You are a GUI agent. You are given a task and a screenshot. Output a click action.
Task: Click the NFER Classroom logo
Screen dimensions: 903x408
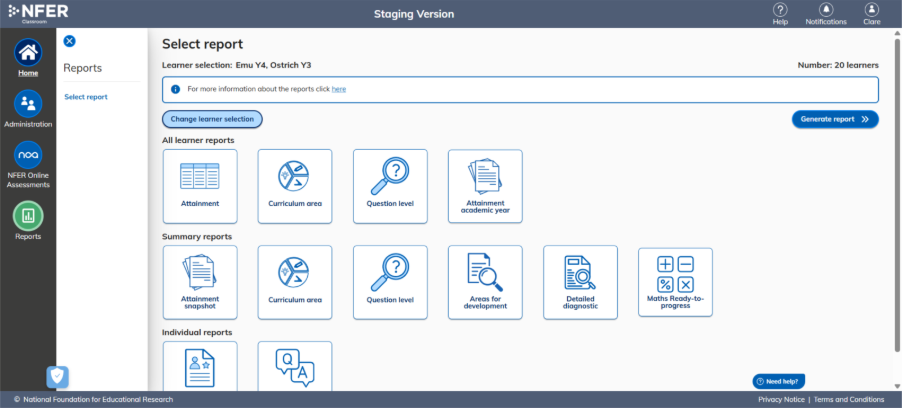coord(38,13)
